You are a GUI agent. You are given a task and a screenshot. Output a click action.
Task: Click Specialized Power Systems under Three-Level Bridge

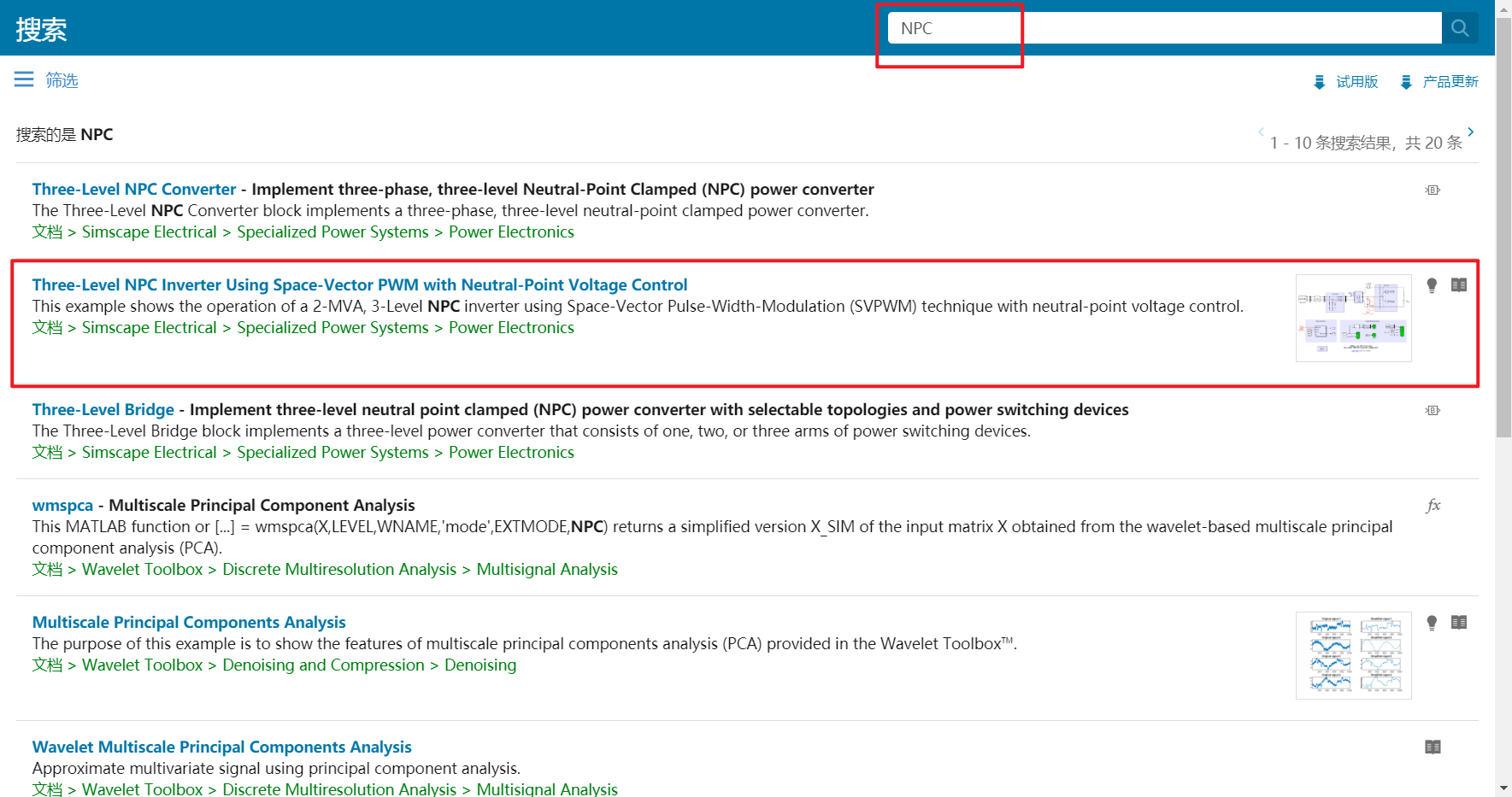(332, 453)
